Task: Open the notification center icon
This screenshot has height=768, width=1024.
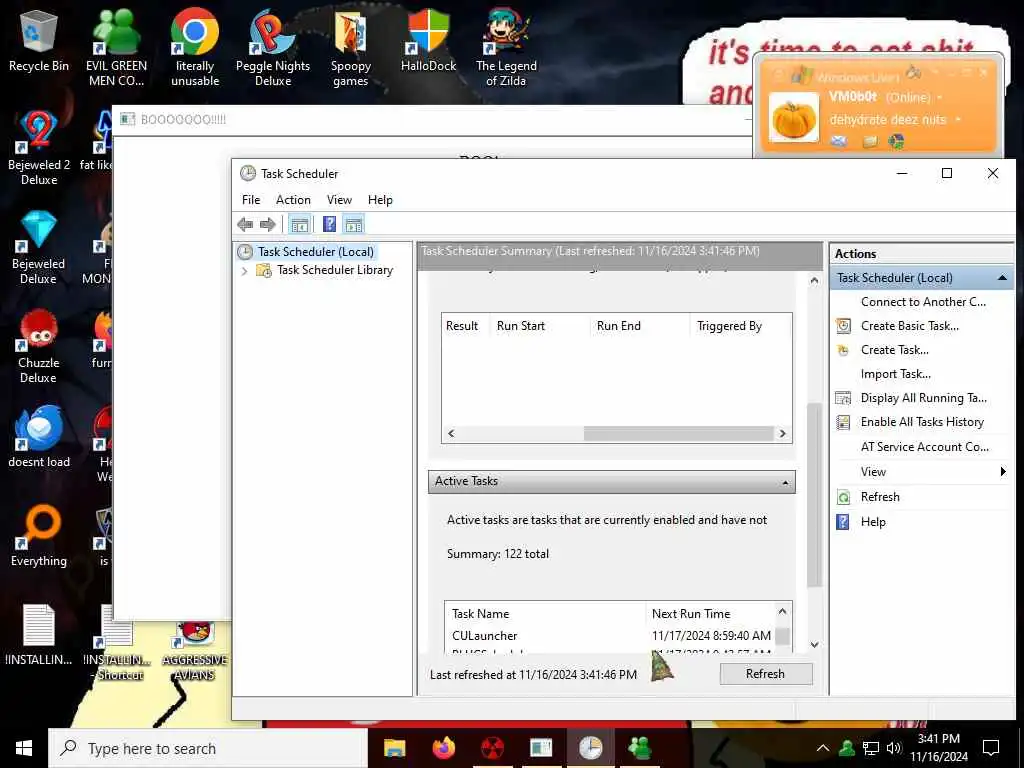Action: [x=991, y=748]
